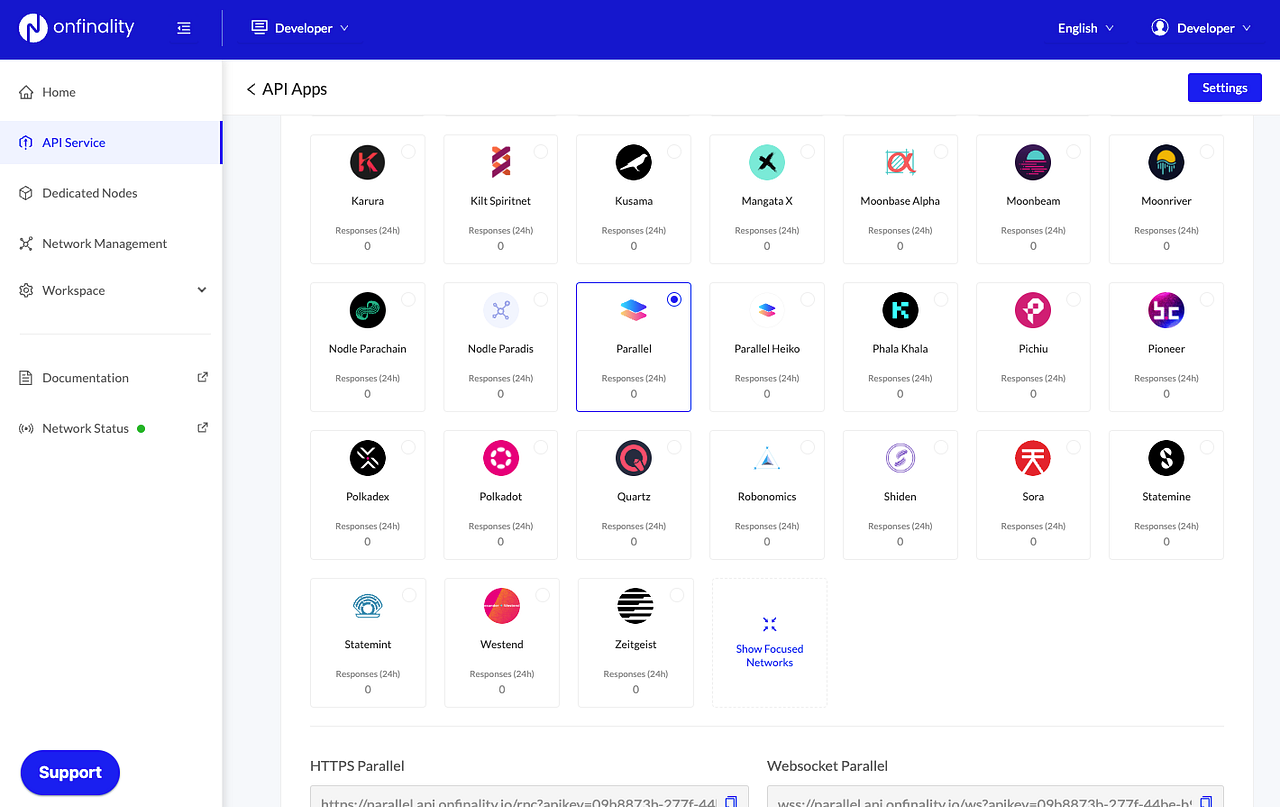Copy the HTTPS Parallel endpoint URL

coord(731,801)
